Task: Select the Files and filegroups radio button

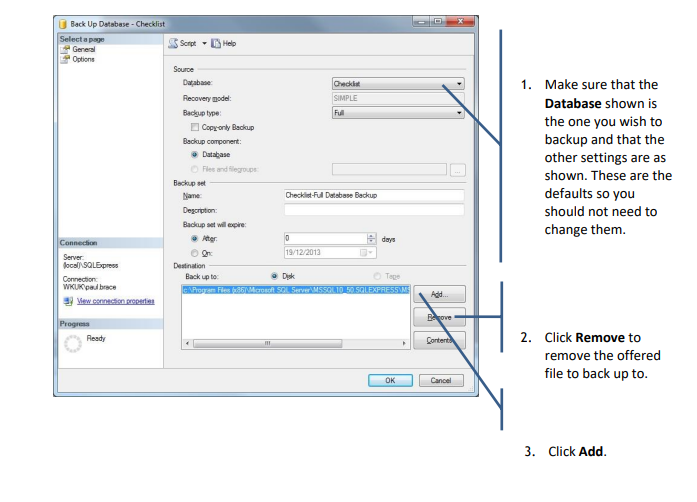Action: (194, 169)
